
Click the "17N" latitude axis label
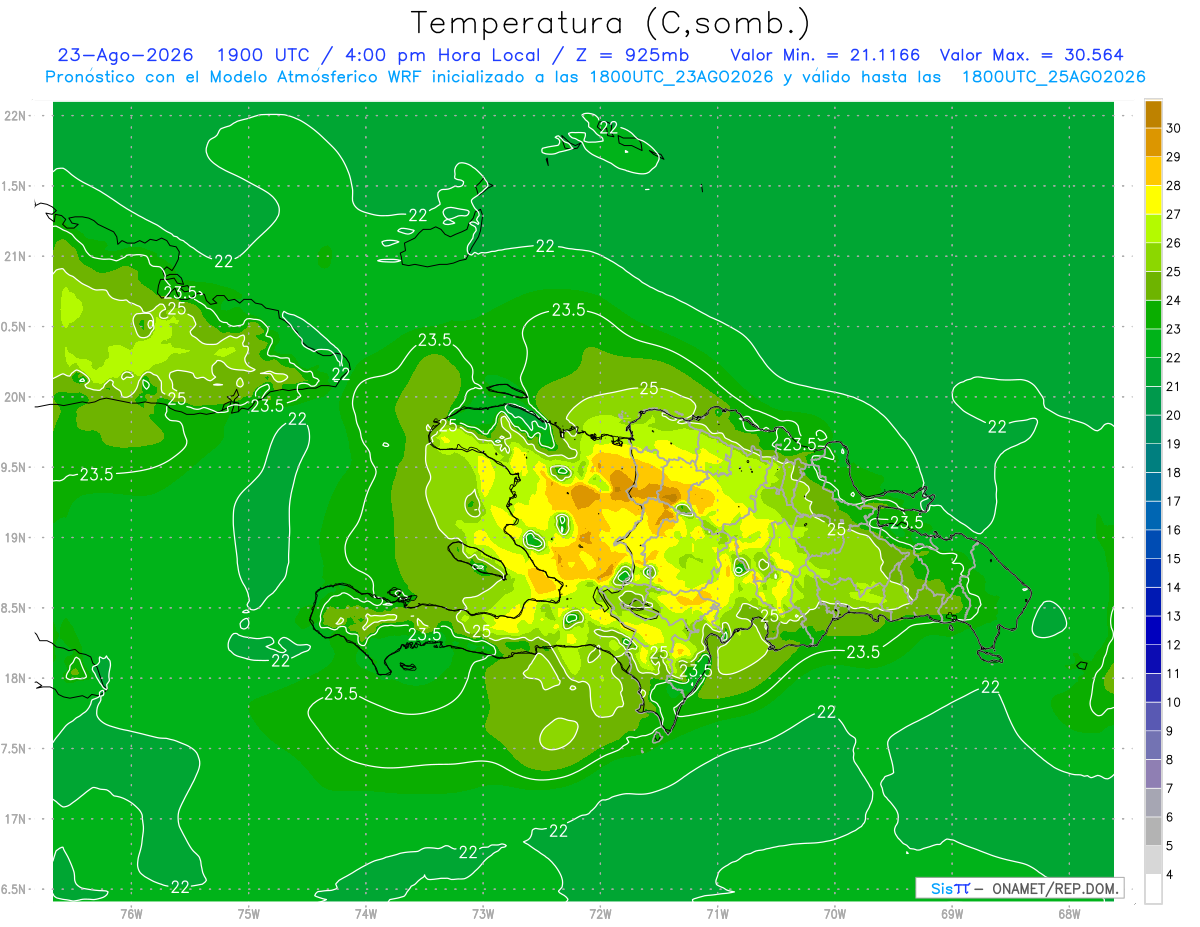(x=16, y=819)
